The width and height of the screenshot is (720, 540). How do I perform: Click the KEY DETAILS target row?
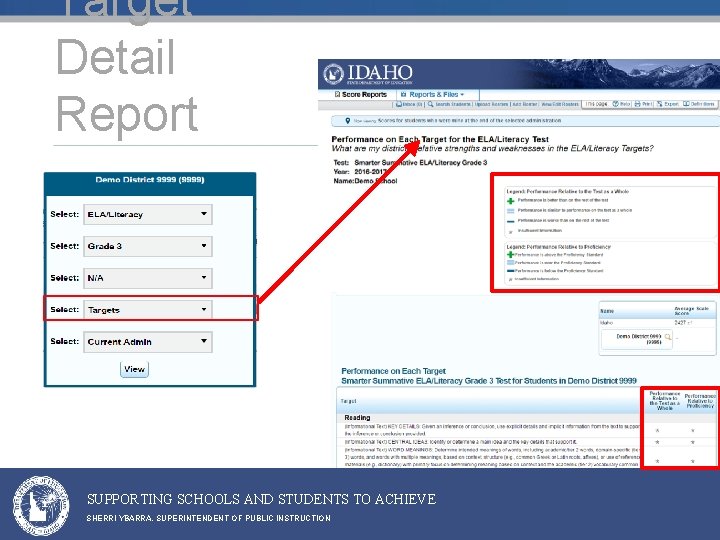[491, 430]
